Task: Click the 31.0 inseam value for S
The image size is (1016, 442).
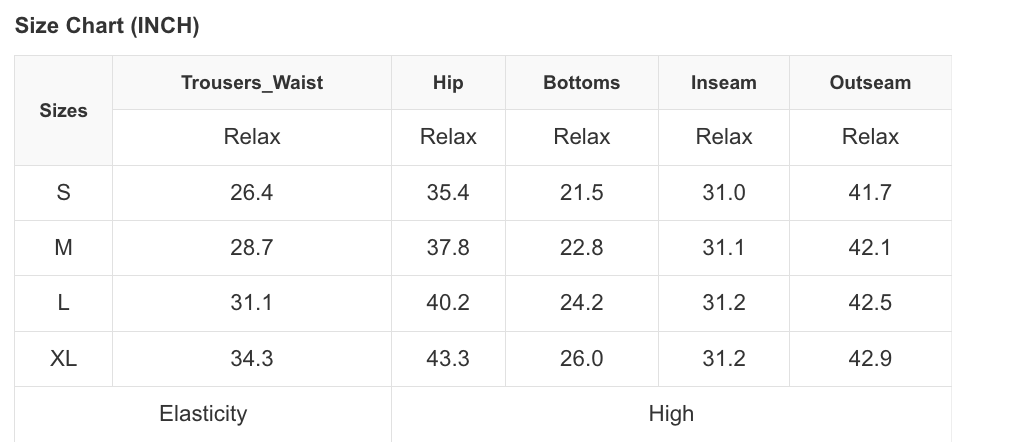Action: pyautogui.click(x=724, y=193)
